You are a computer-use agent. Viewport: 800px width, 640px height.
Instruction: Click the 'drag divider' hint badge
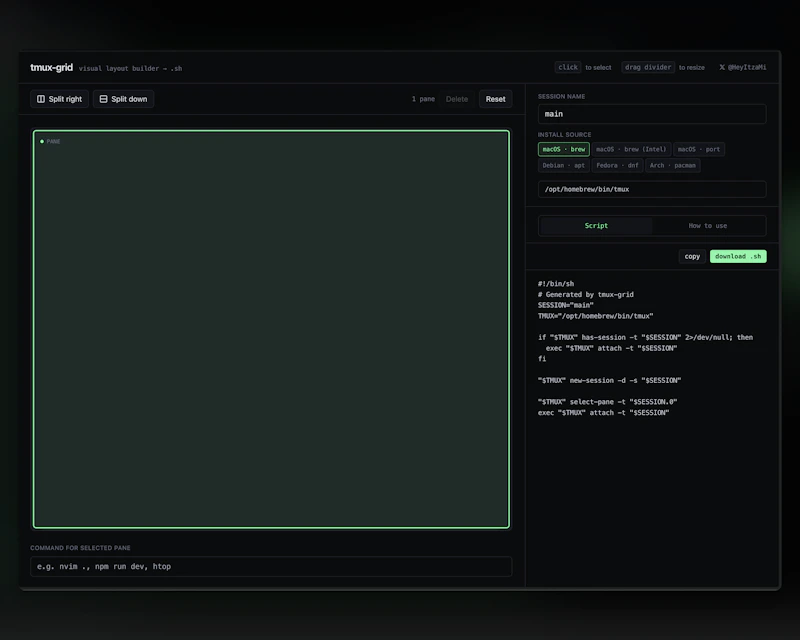click(x=648, y=67)
